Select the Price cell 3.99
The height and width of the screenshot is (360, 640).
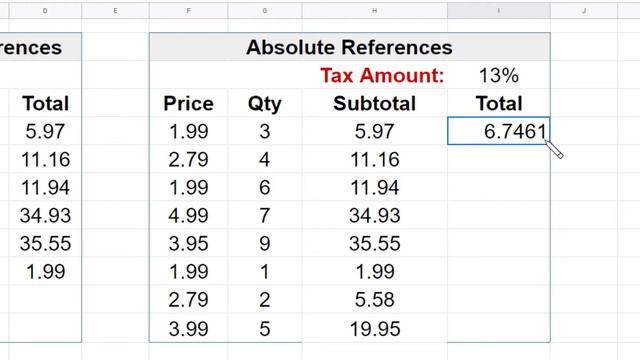[x=188, y=329]
